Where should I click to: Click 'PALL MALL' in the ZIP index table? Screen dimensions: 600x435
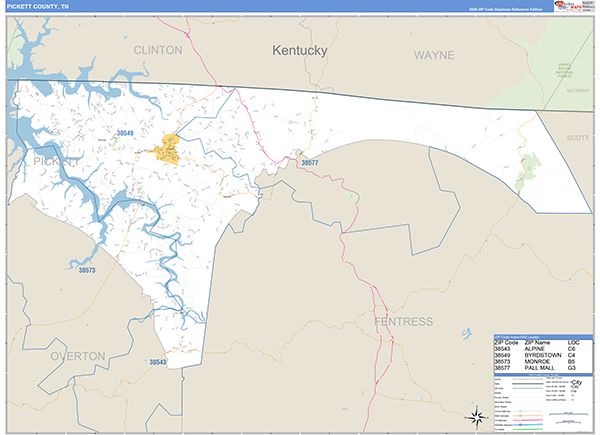pyautogui.click(x=539, y=368)
